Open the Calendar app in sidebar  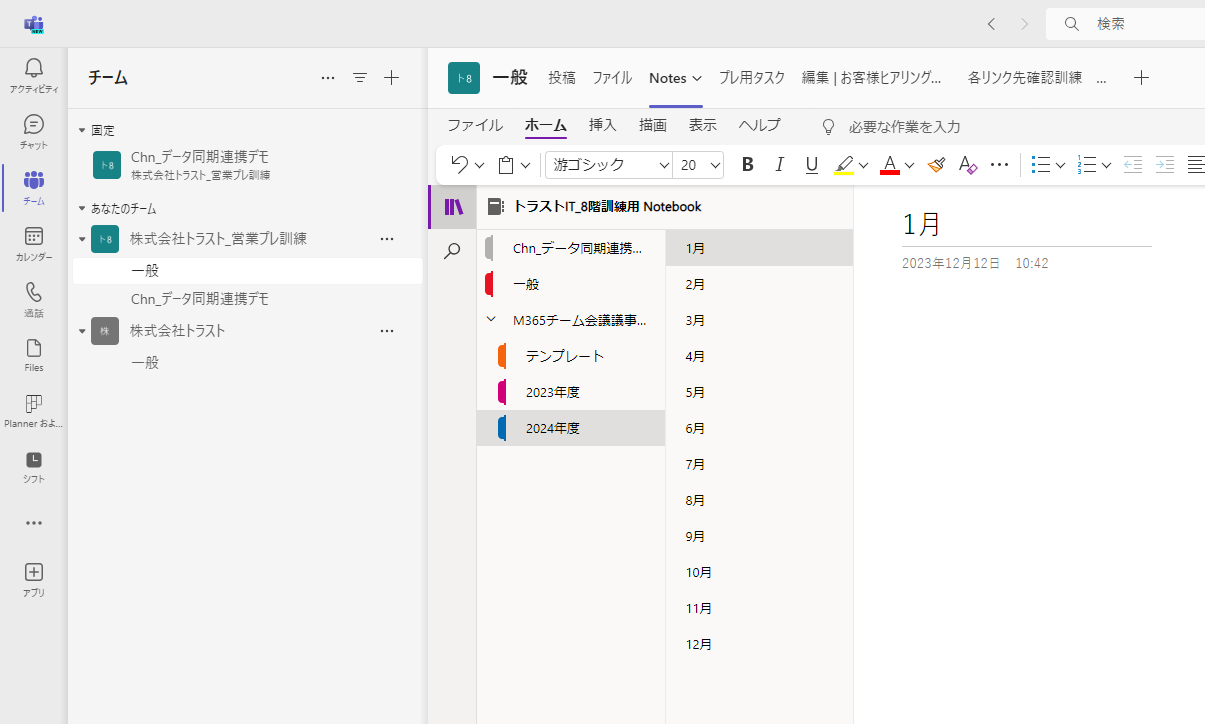coord(33,243)
